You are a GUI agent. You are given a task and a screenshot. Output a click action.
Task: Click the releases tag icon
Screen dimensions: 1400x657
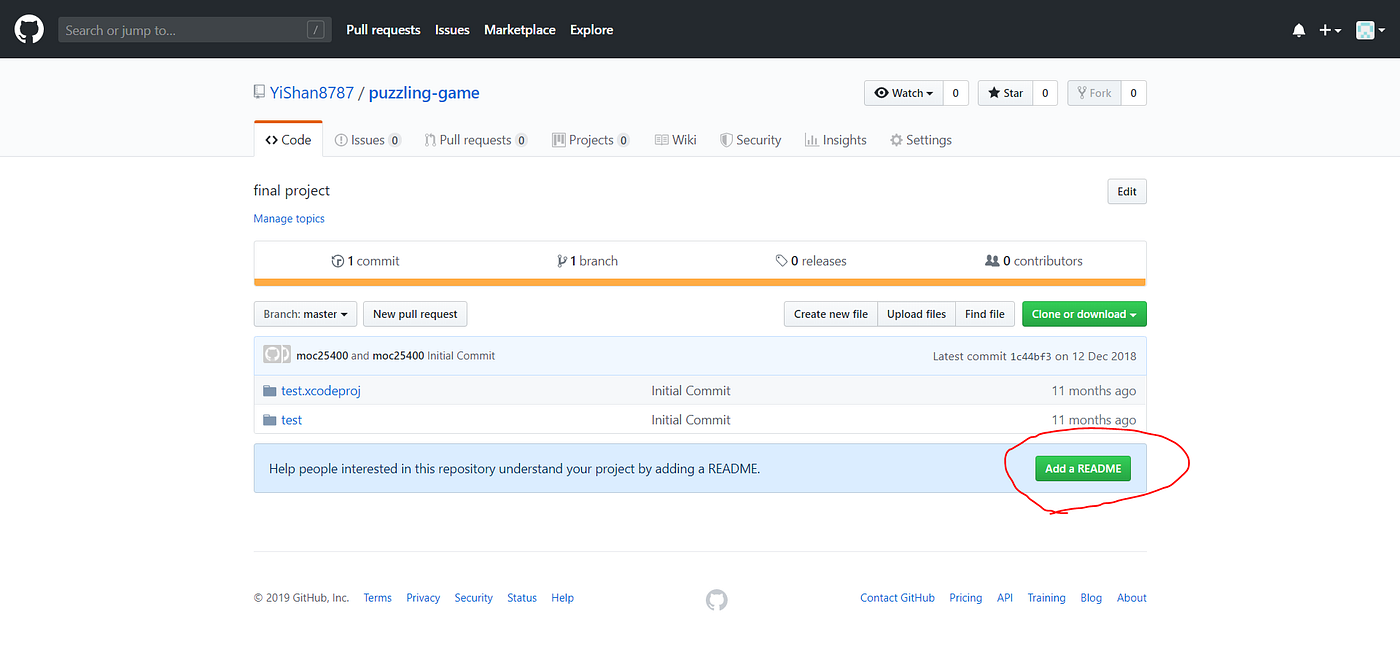(781, 261)
